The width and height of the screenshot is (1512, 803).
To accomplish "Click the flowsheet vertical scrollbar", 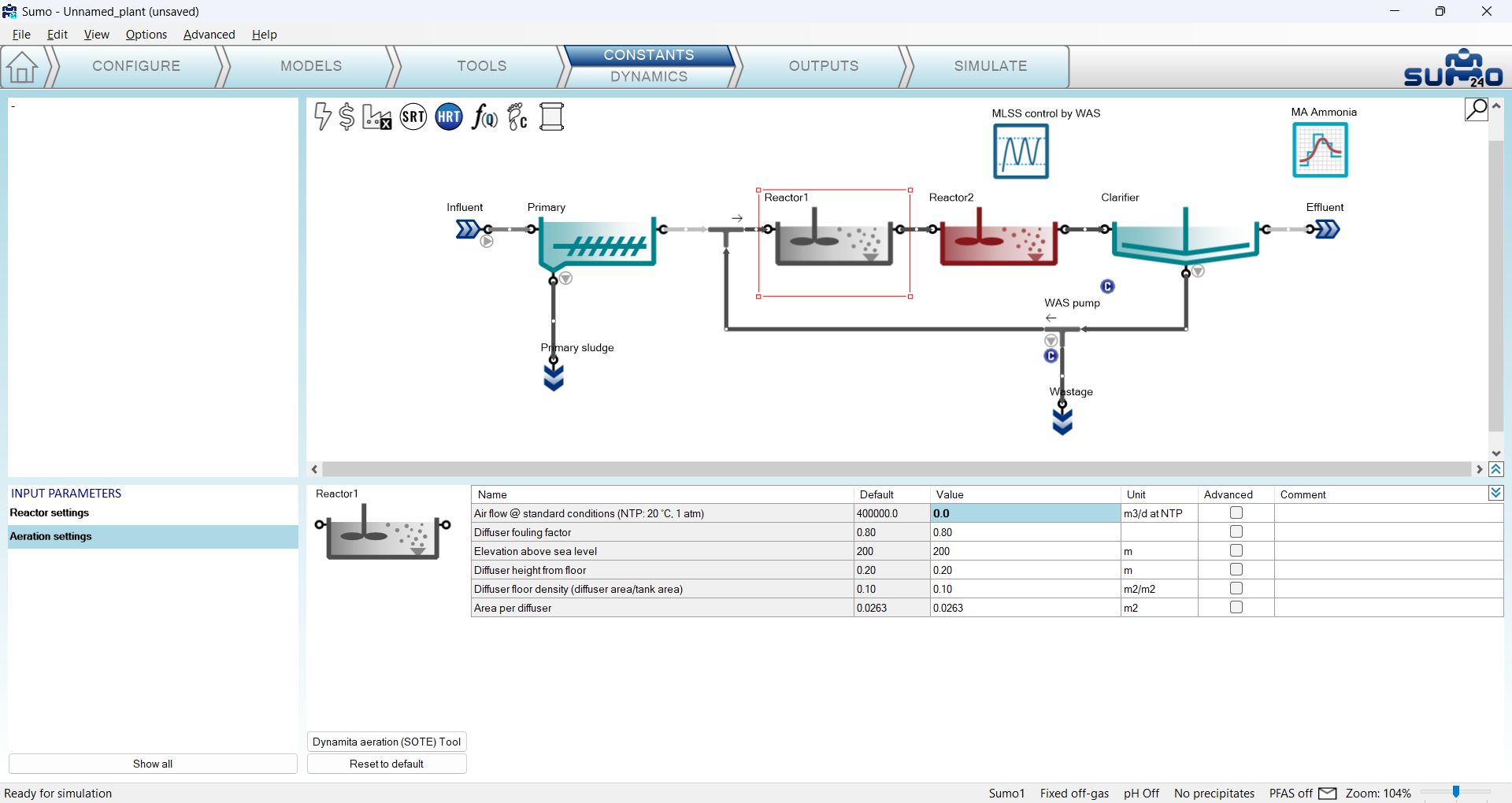I will coord(1496,287).
